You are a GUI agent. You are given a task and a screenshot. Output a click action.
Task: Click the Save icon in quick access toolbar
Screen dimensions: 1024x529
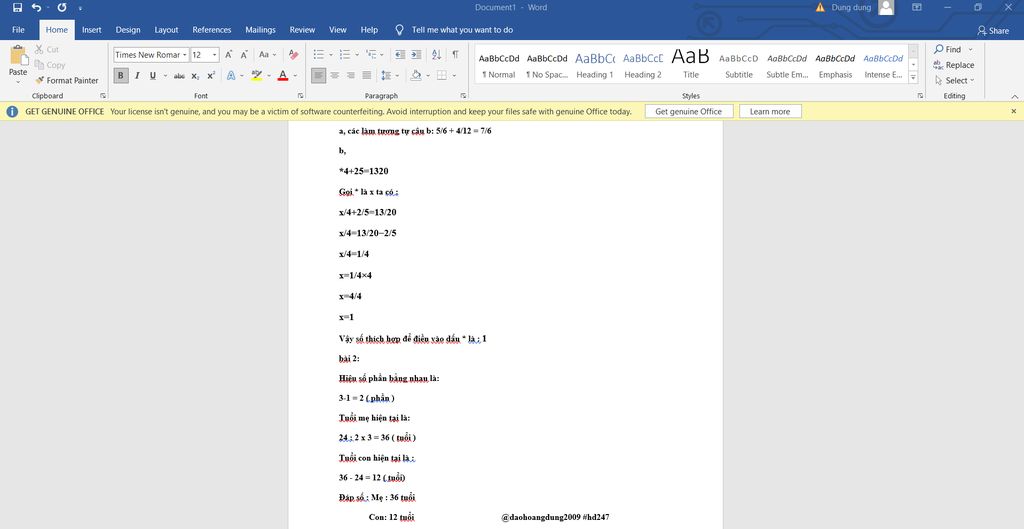pyautogui.click(x=18, y=8)
